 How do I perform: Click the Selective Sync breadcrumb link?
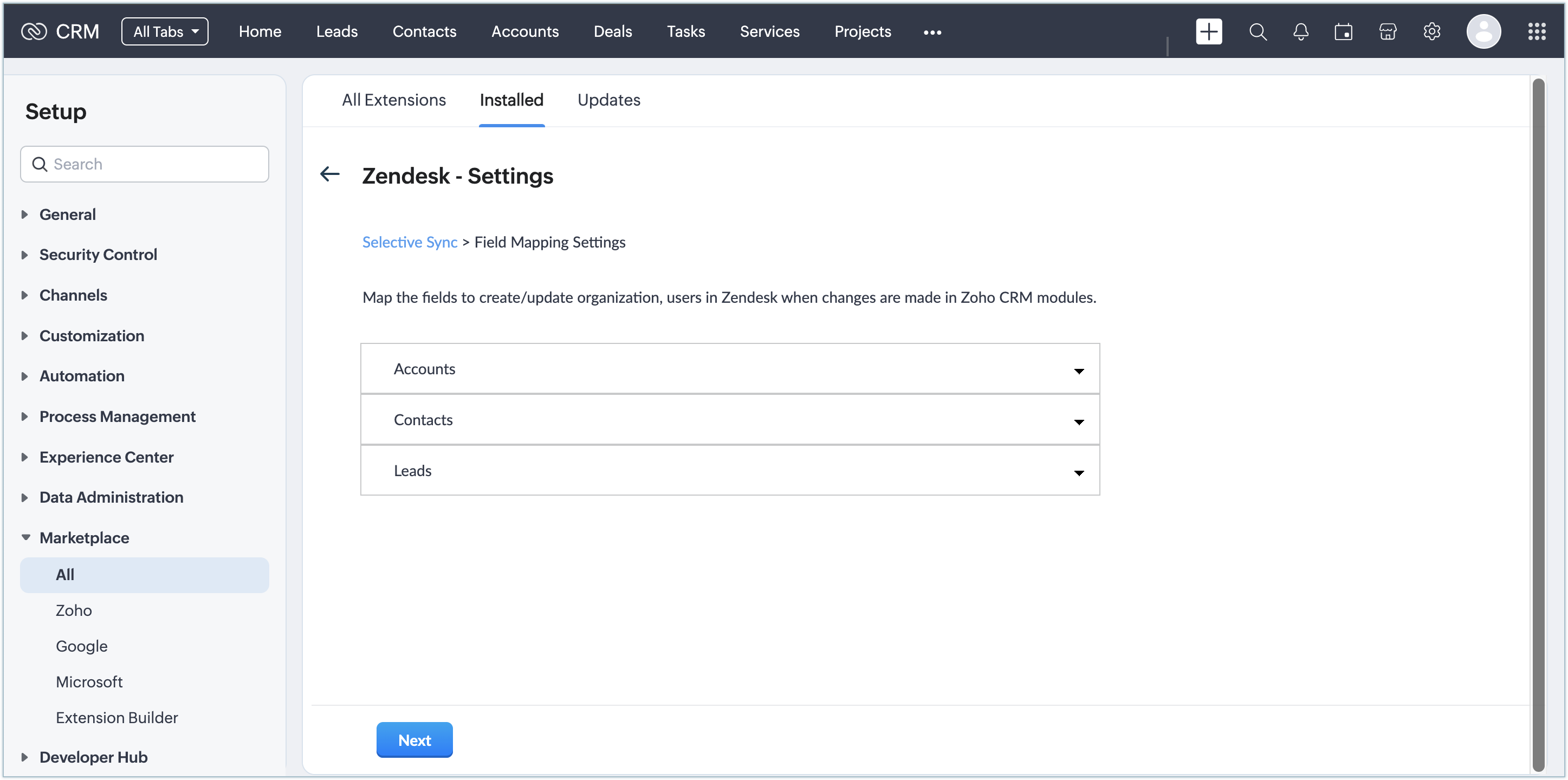[x=410, y=242]
